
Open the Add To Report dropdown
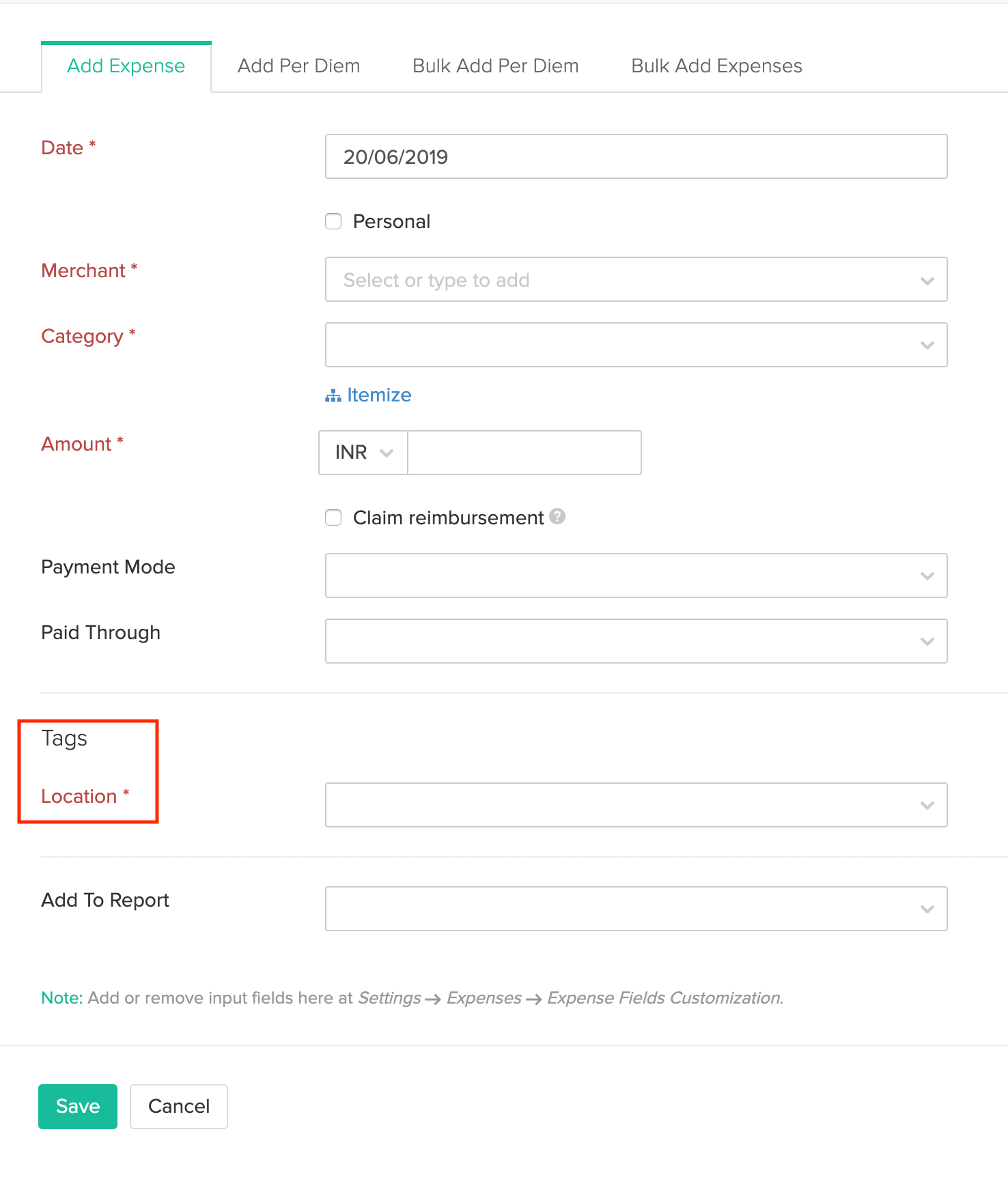click(x=636, y=909)
